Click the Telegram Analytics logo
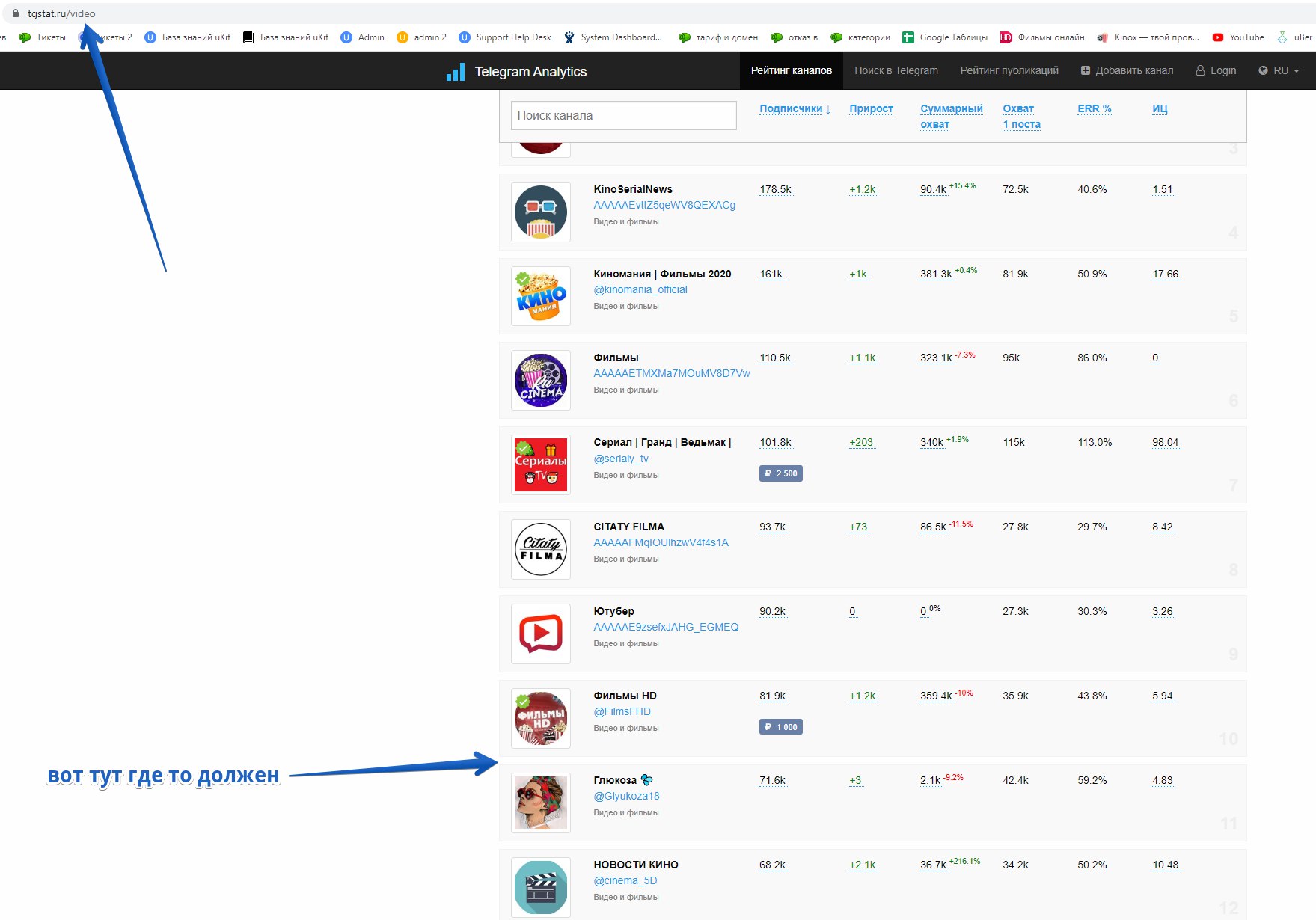 [516, 72]
